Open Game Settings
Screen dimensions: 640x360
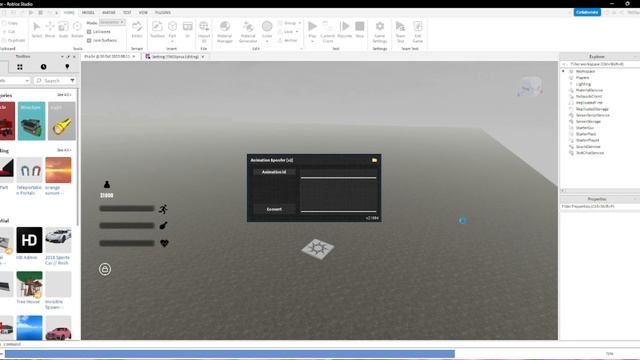pyautogui.click(x=380, y=31)
